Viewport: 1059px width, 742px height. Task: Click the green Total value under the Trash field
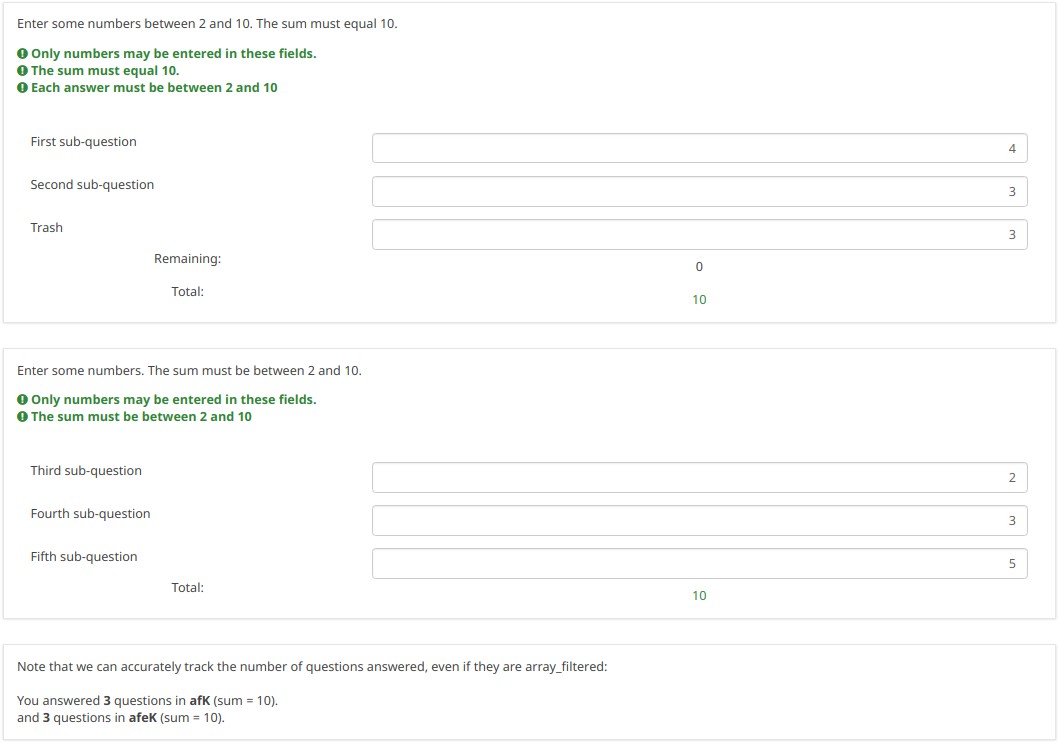click(x=699, y=300)
